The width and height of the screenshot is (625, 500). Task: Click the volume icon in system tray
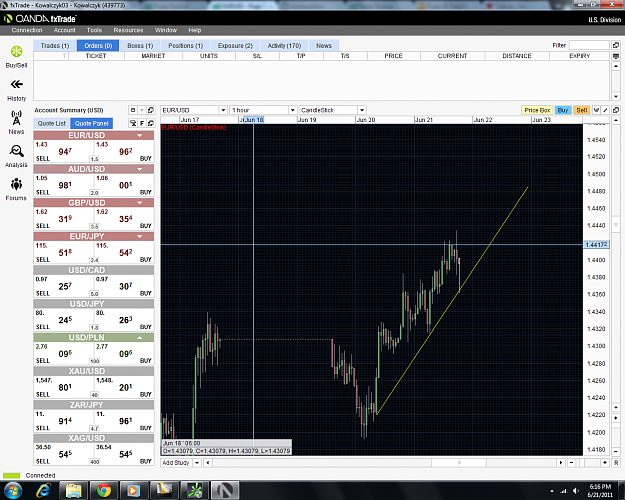click(x=576, y=490)
